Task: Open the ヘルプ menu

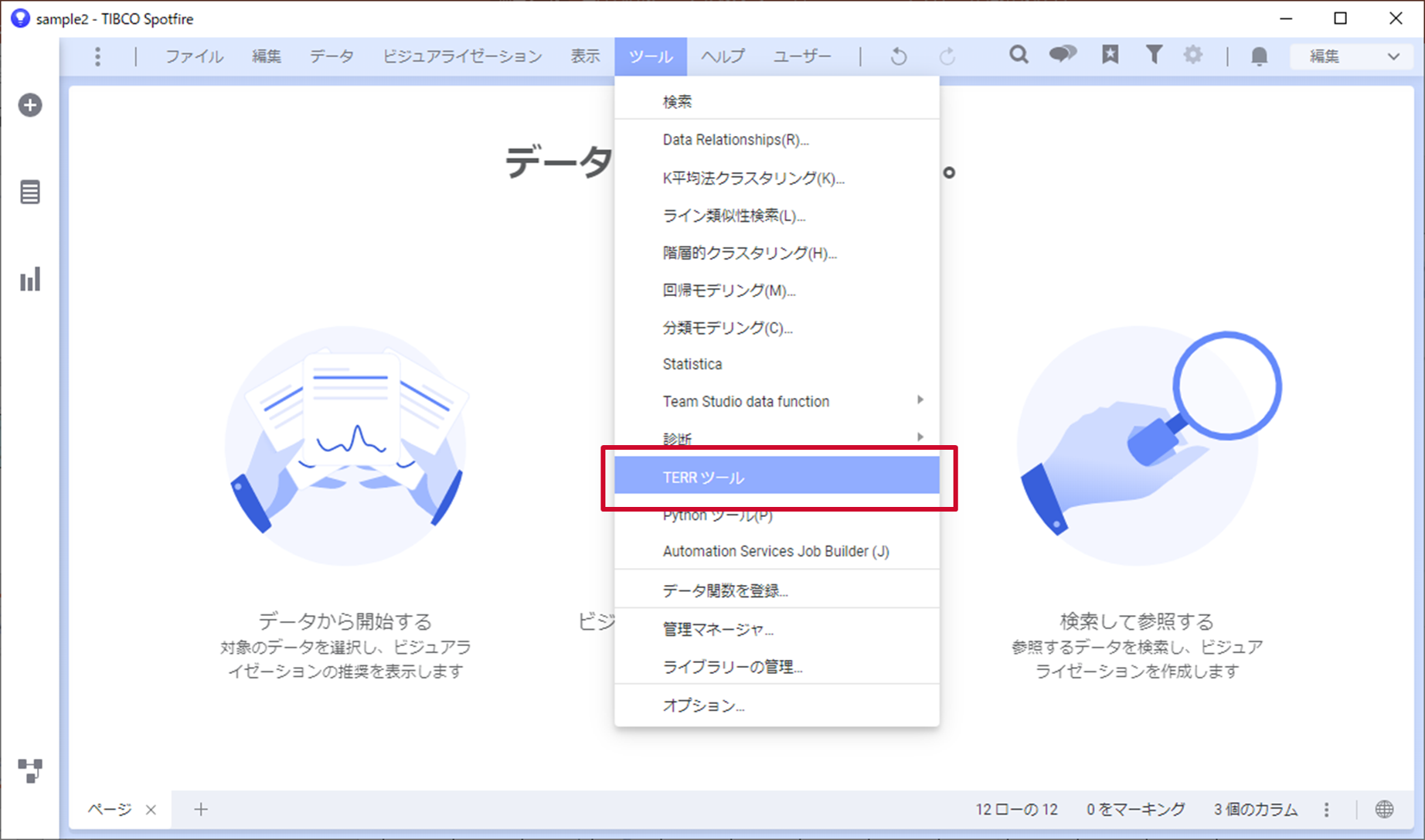Action: 723,56
